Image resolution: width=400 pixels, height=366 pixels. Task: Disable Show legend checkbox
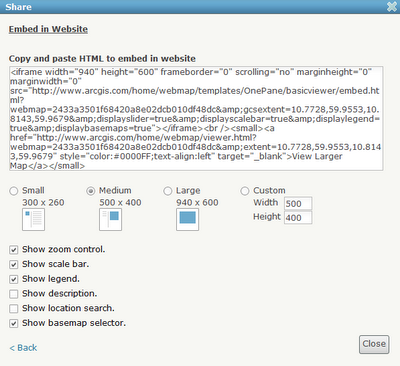(14, 279)
